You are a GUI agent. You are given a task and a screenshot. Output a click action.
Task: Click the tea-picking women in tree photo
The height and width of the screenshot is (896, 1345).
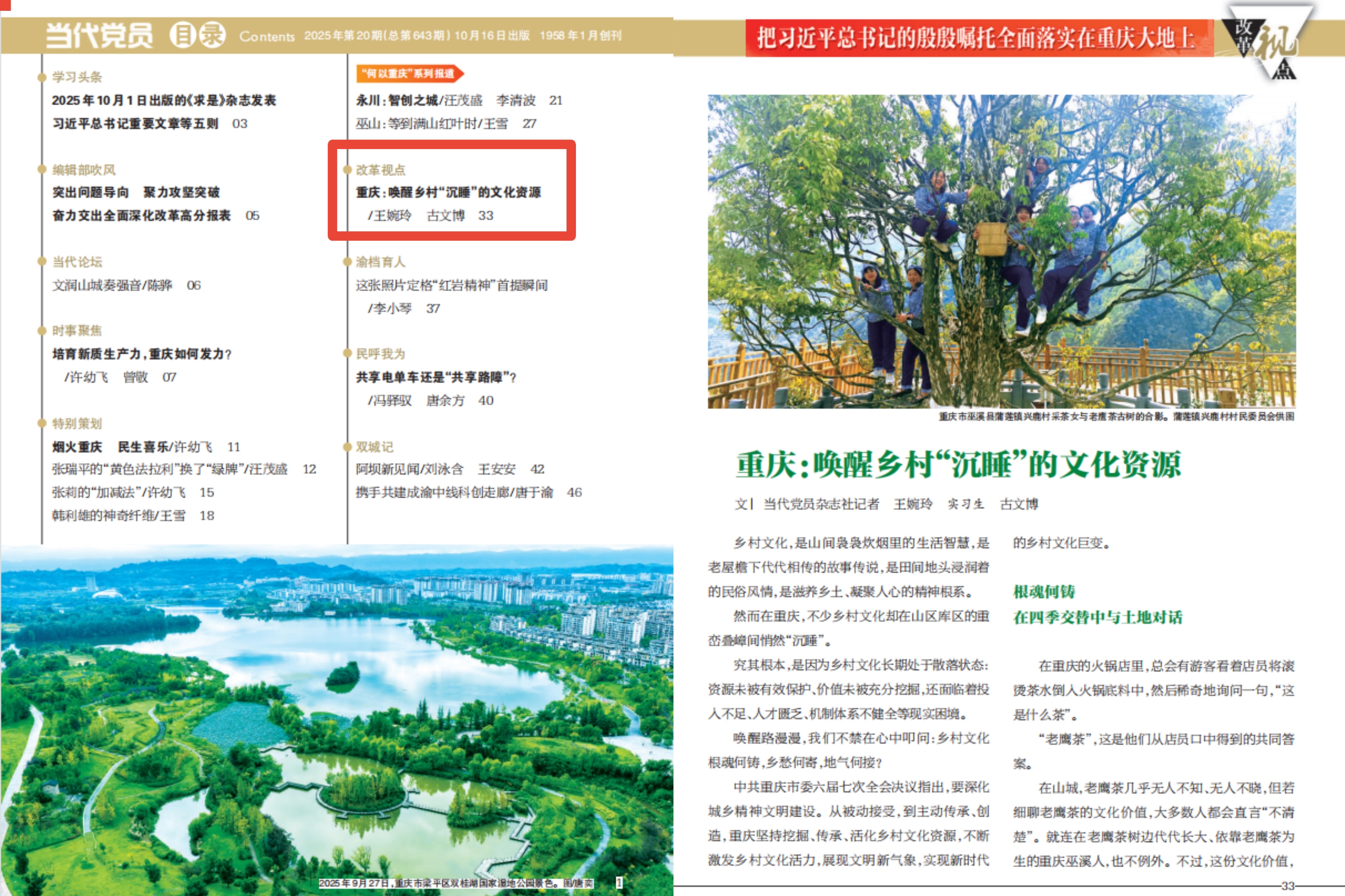click(1001, 251)
